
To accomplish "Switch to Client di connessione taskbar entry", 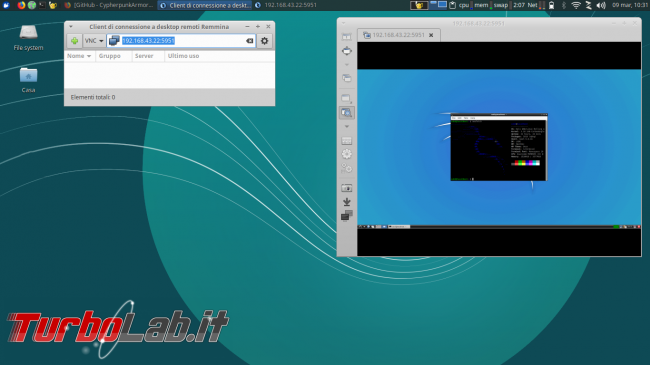I will coord(205,5).
